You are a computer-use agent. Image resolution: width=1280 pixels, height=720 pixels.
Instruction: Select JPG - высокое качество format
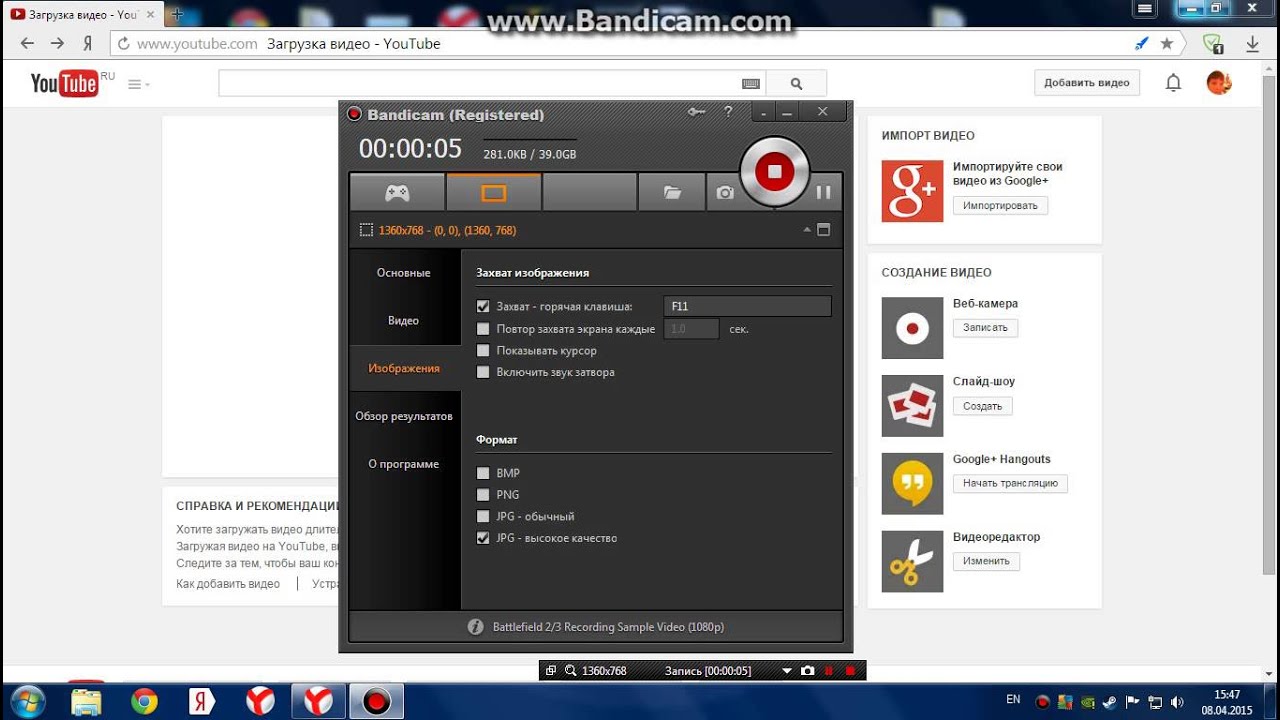(x=484, y=538)
